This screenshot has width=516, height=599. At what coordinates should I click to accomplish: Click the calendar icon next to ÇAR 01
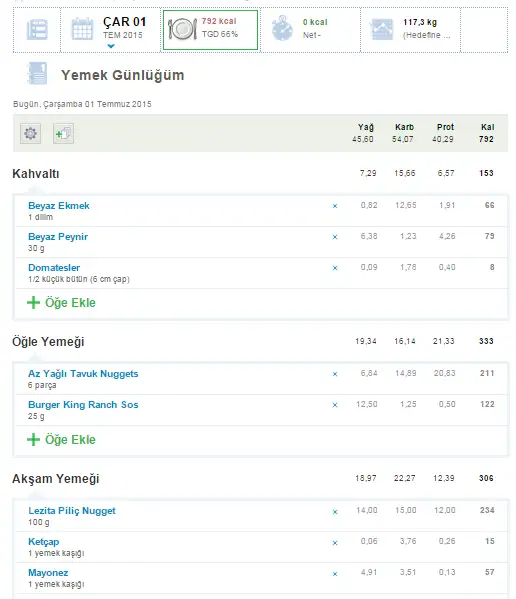pyautogui.click(x=82, y=29)
